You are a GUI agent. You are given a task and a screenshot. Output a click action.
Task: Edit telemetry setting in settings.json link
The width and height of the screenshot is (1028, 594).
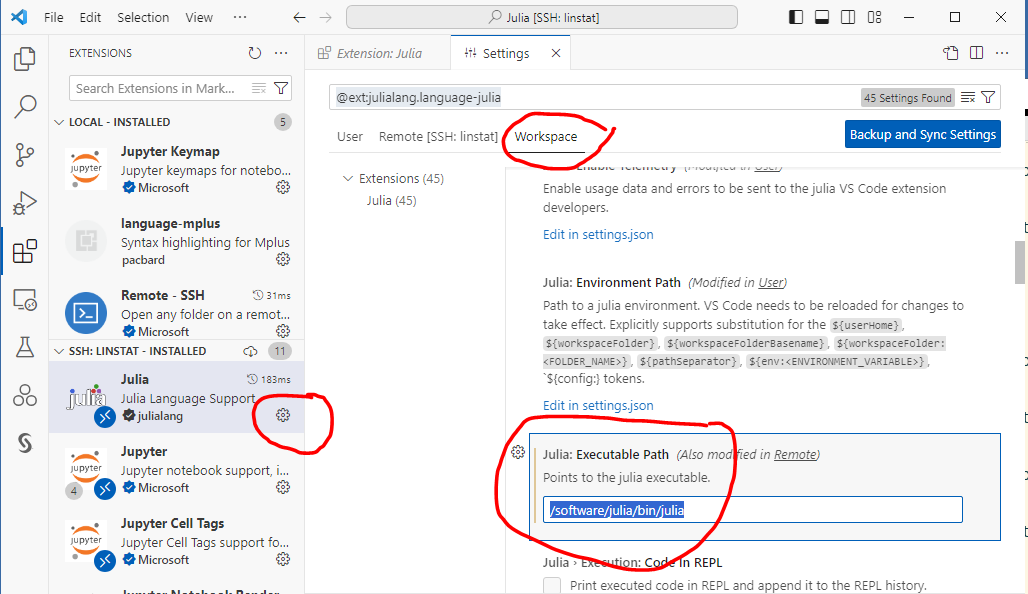point(598,235)
